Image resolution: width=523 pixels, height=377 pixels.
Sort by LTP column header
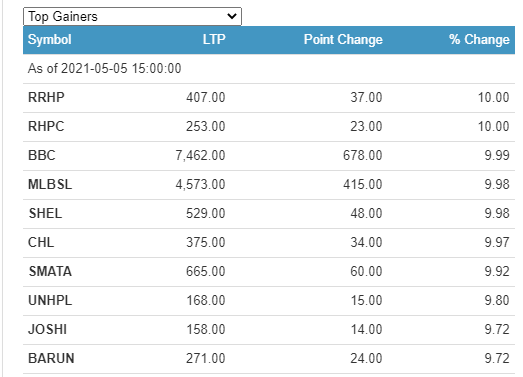coord(214,40)
